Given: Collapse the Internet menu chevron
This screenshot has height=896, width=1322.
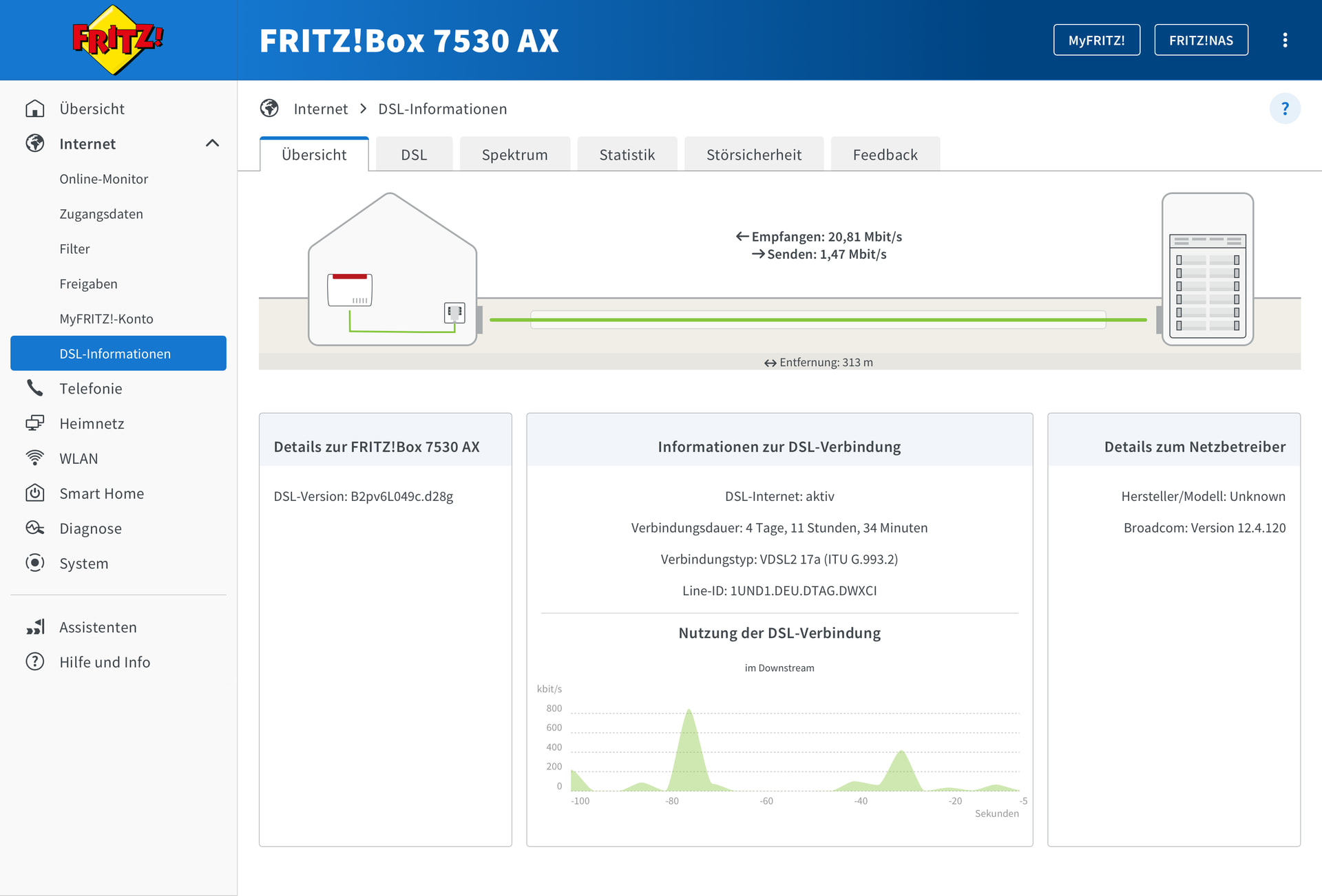Looking at the screenshot, I should tap(212, 143).
